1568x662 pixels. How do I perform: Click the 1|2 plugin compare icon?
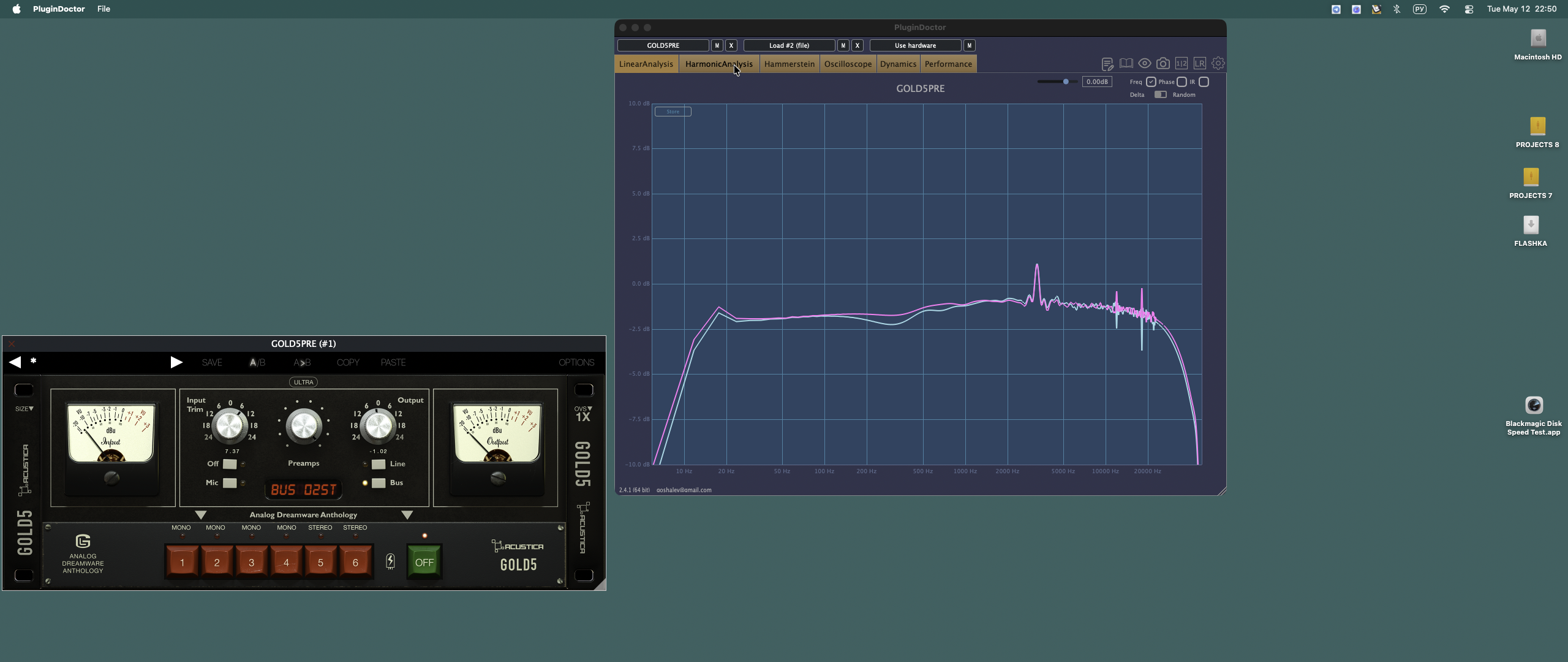pyautogui.click(x=1181, y=63)
